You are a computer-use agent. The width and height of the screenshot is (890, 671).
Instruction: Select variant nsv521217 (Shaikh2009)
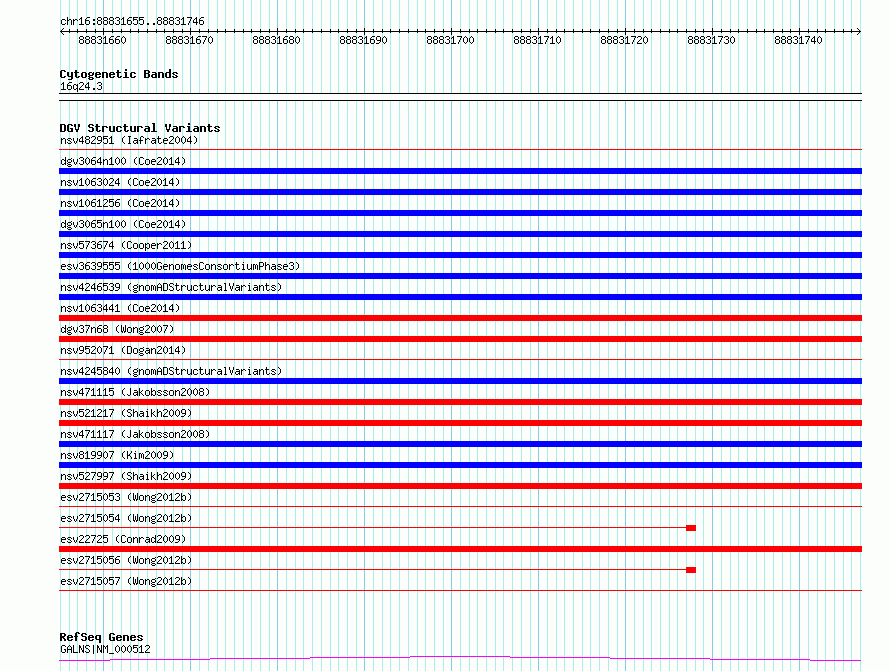pyautogui.click(x=126, y=413)
